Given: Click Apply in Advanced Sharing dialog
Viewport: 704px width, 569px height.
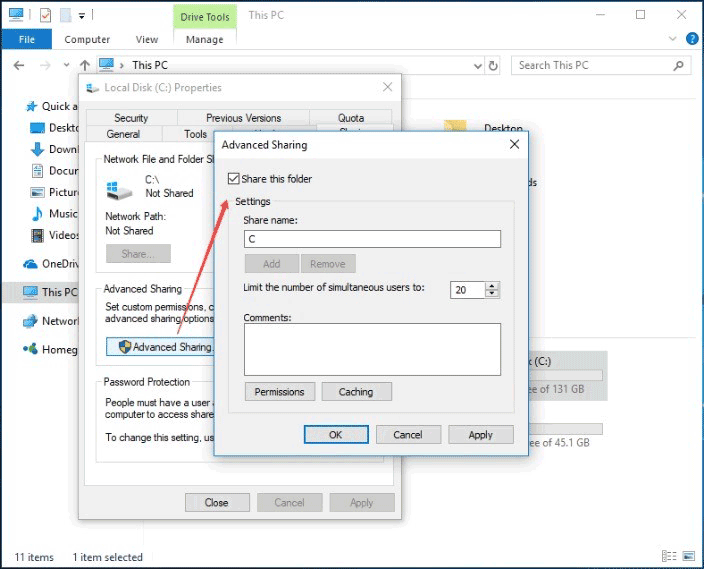Looking at the screenshot, I should (480, 435).
